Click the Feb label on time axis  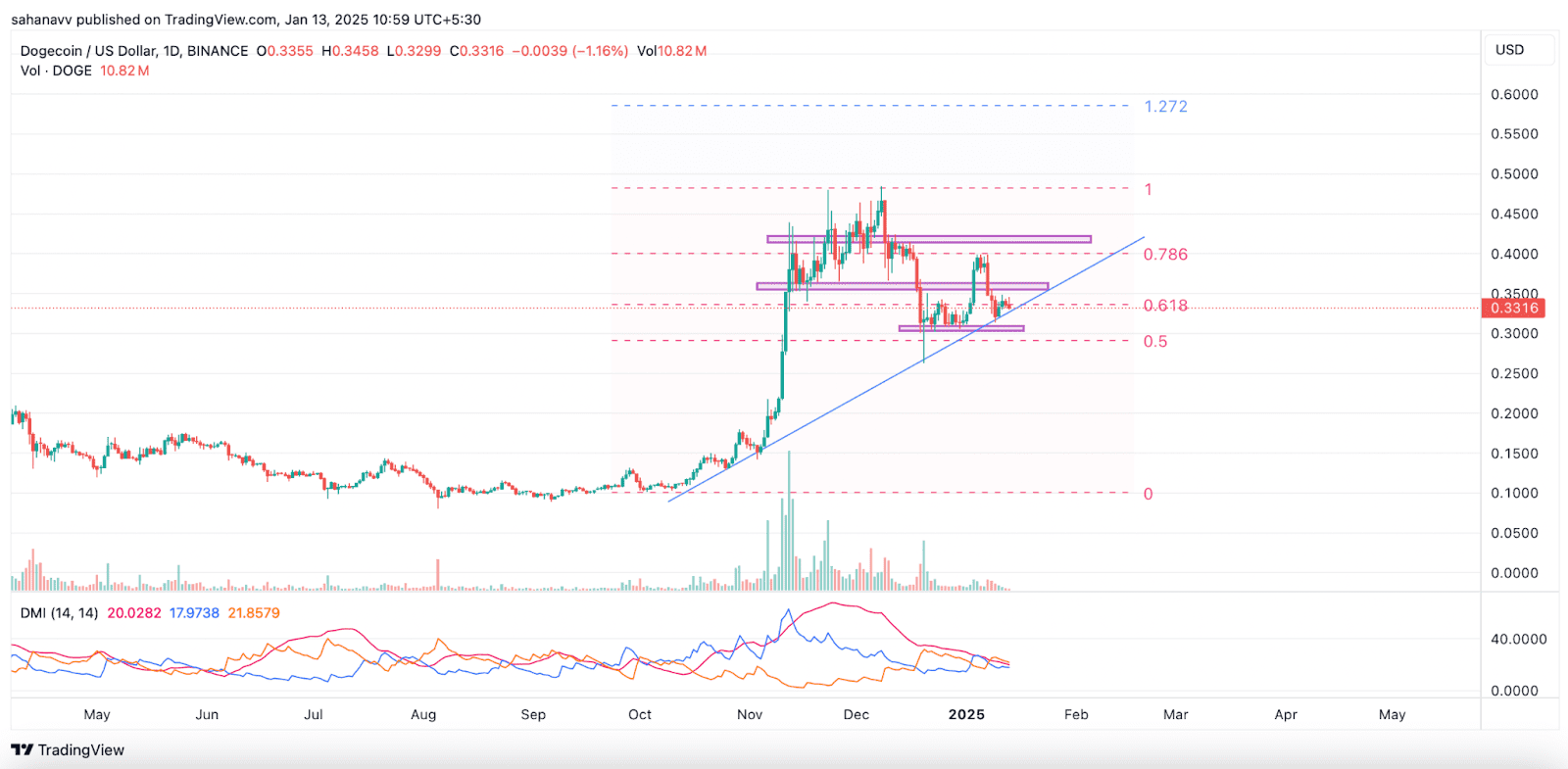tap(1076, 714)
